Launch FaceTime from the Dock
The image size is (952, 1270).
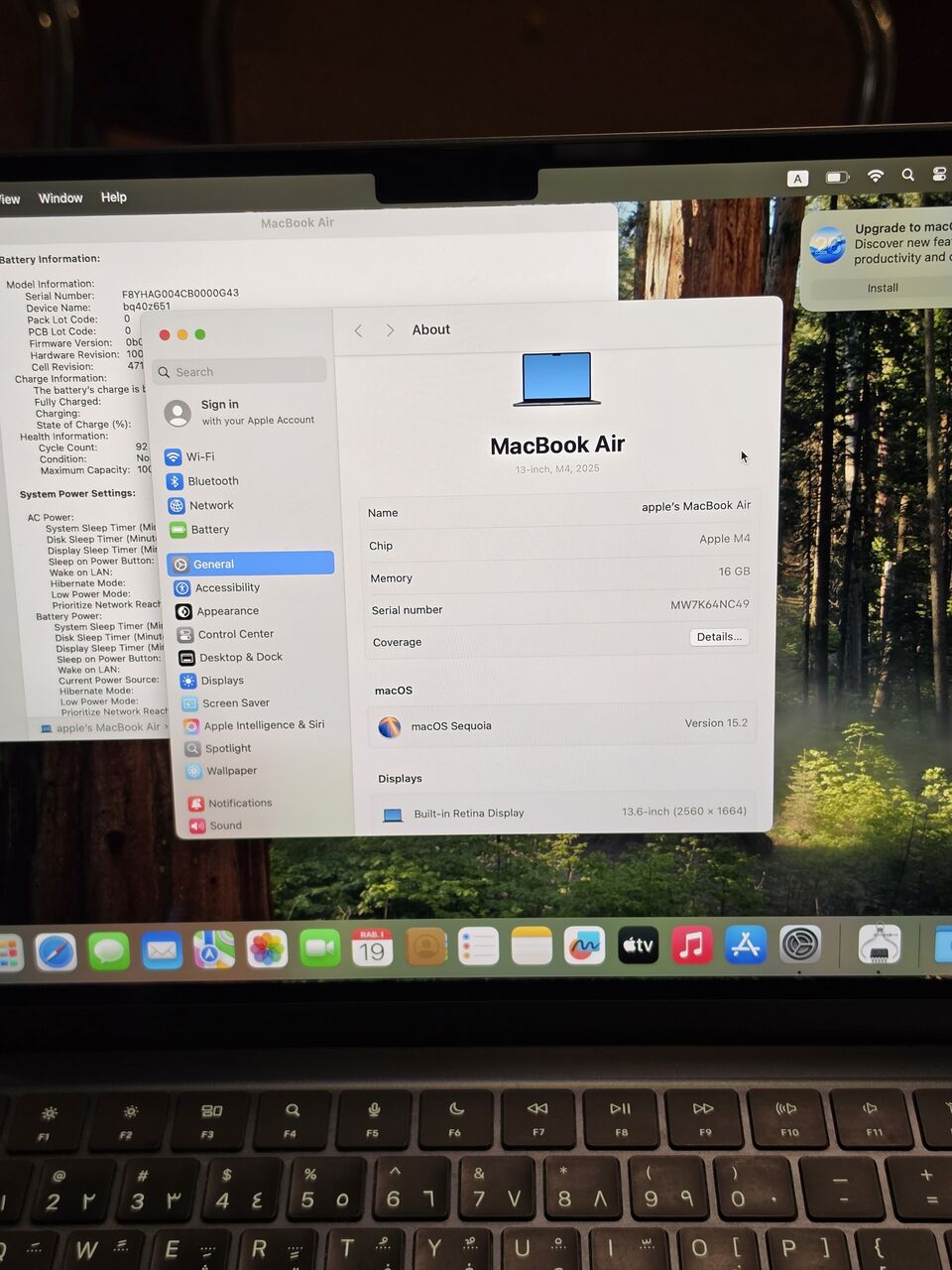click(319, 949)
